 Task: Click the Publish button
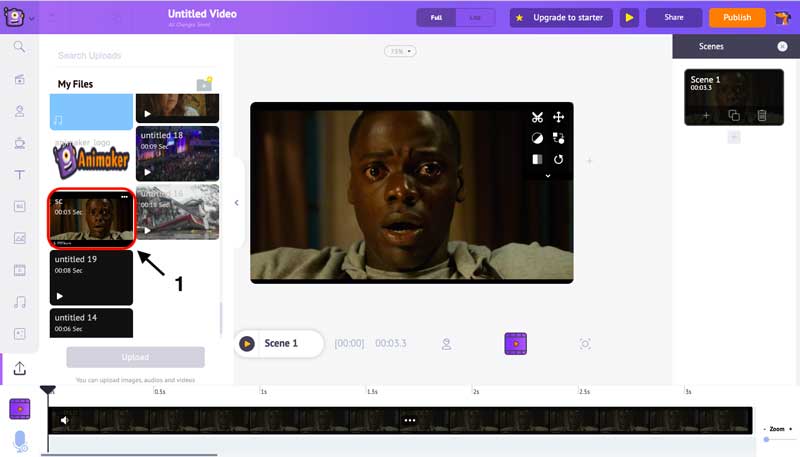coord(737,17)
